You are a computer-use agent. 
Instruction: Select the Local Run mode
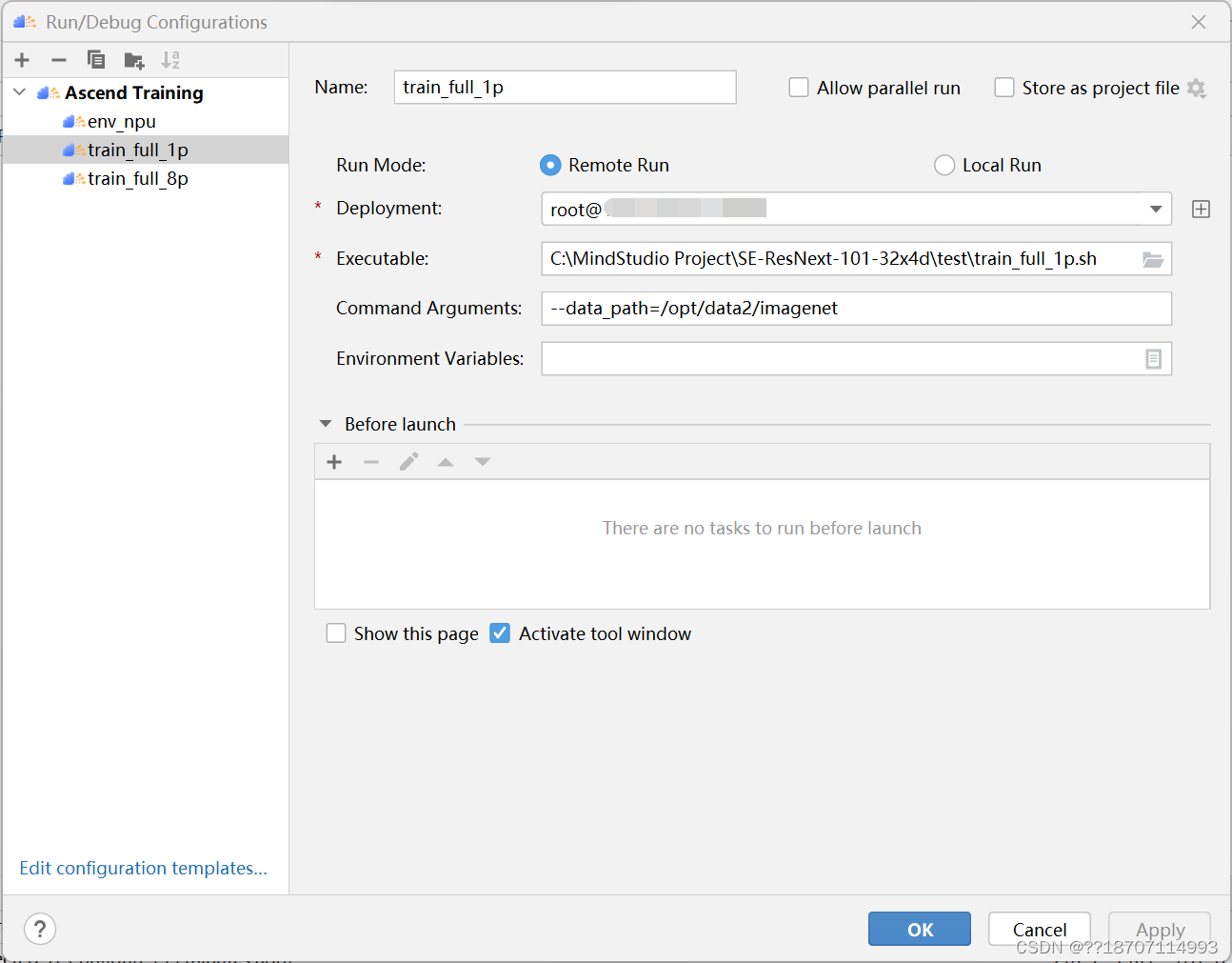pos(944,165)
